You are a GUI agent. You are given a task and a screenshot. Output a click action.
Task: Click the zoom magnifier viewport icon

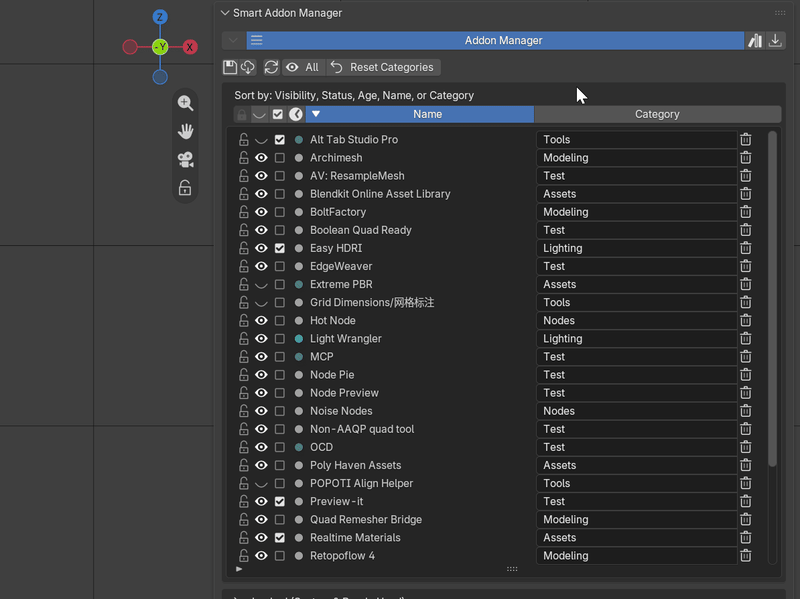click(x=185, y=103)
